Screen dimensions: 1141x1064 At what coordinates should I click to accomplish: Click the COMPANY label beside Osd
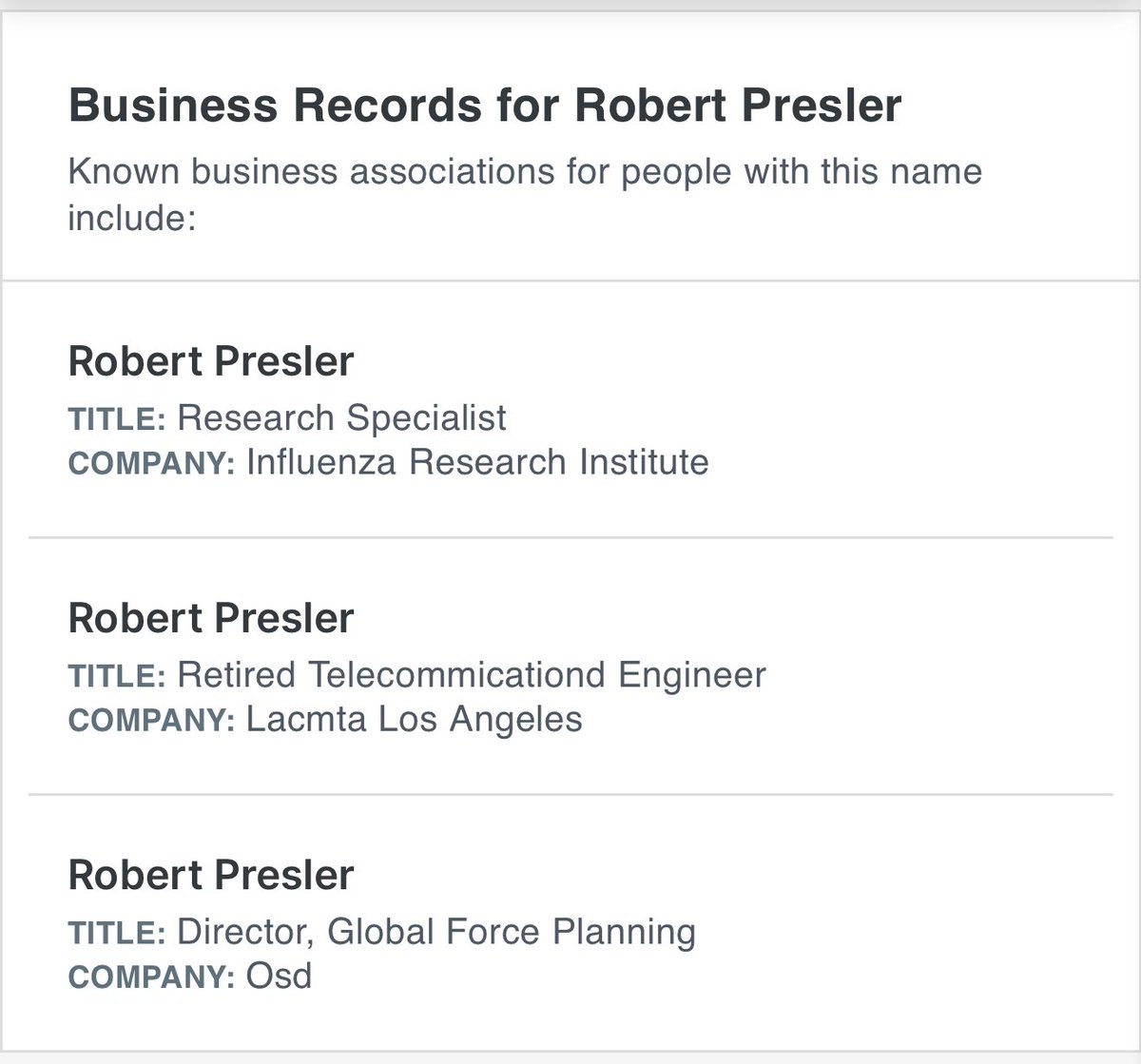click(151, 977)
